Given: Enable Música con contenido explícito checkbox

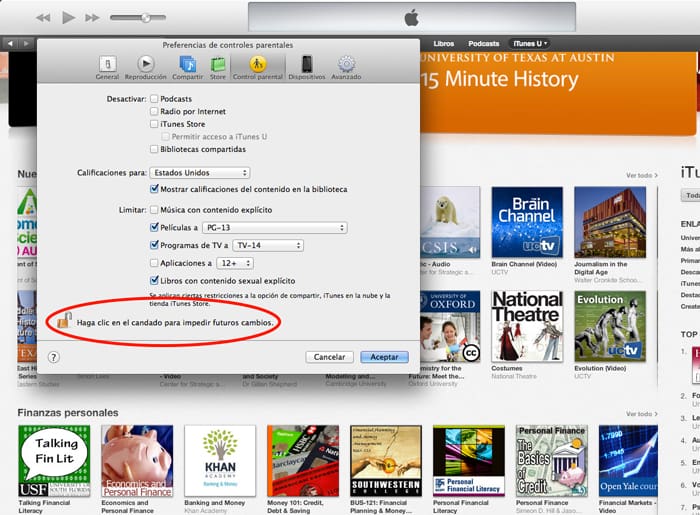Looking at the screenshot, I should [x=154, y=209].
